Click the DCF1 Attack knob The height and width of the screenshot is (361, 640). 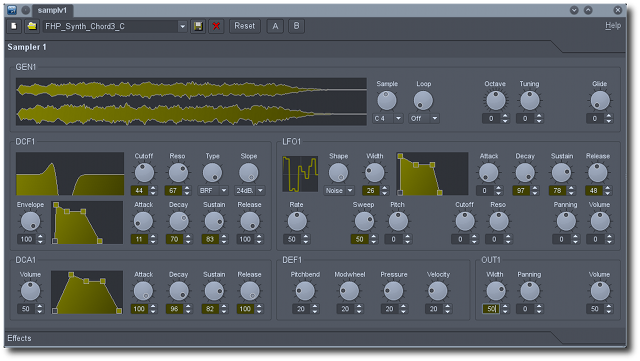click(143, 221)
